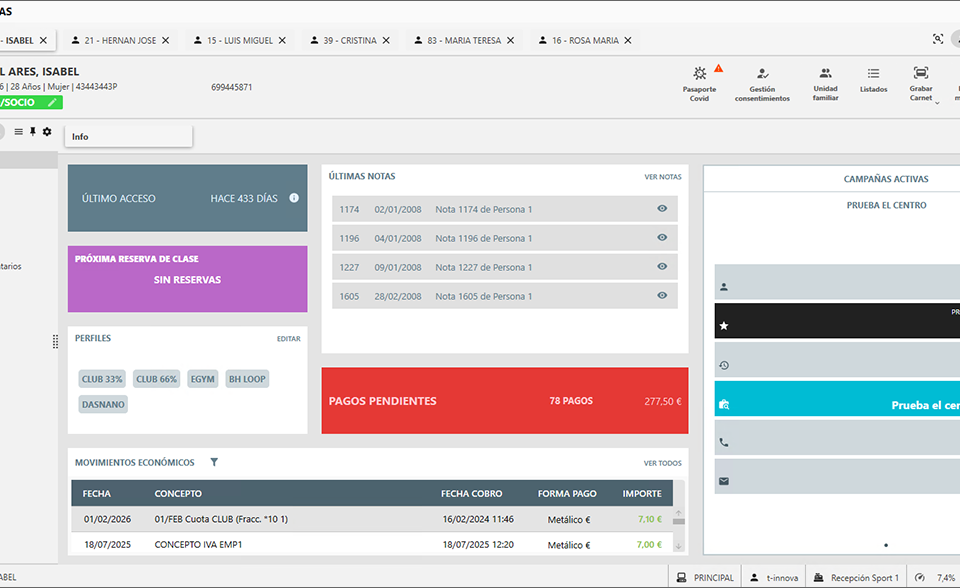The image size is (960, 588).
Task: Click the VER NOTAS link
Action: pyautogui.click(x=662, y=177)
